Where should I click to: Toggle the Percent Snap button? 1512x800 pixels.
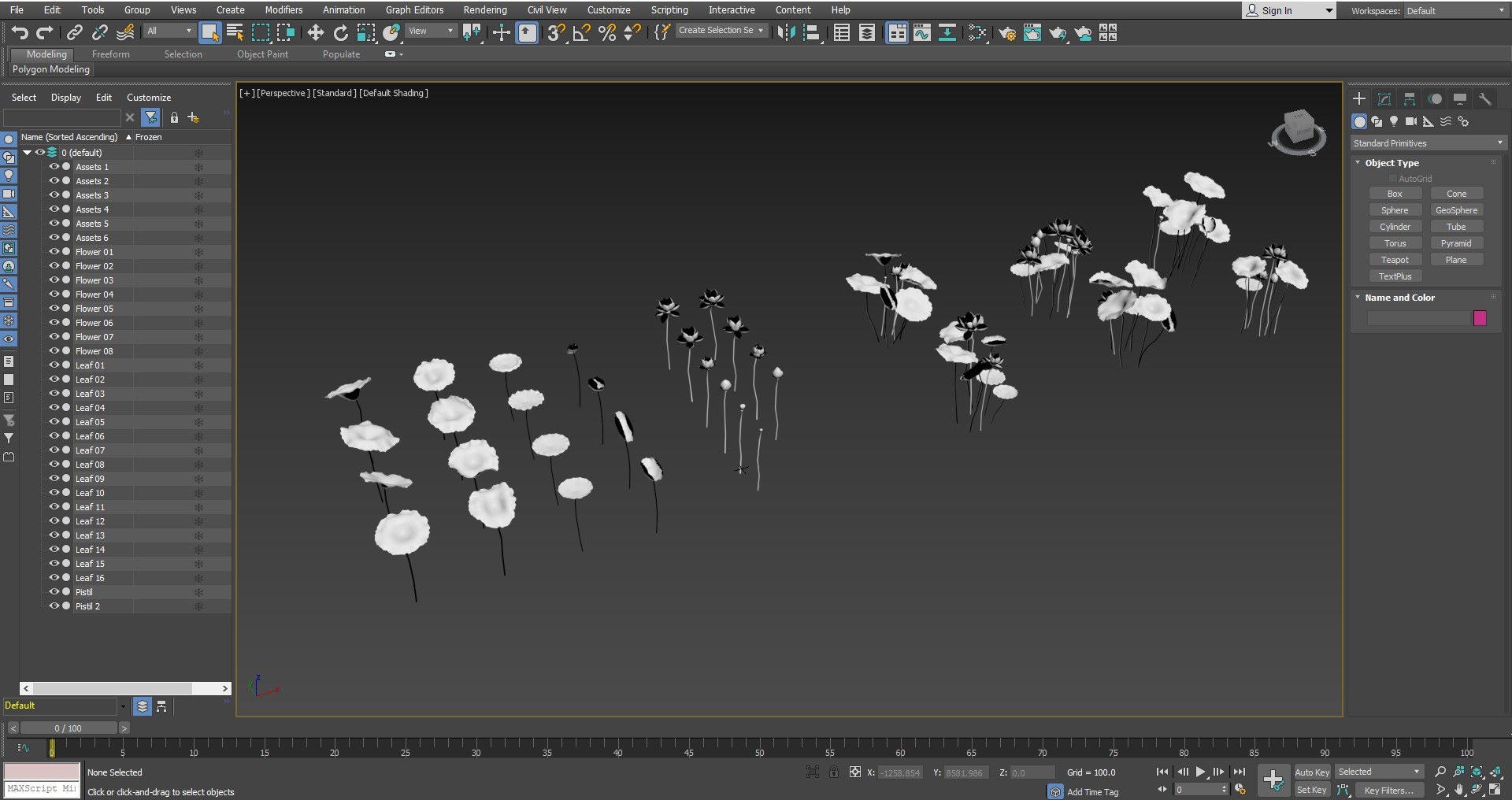(607, 32)
